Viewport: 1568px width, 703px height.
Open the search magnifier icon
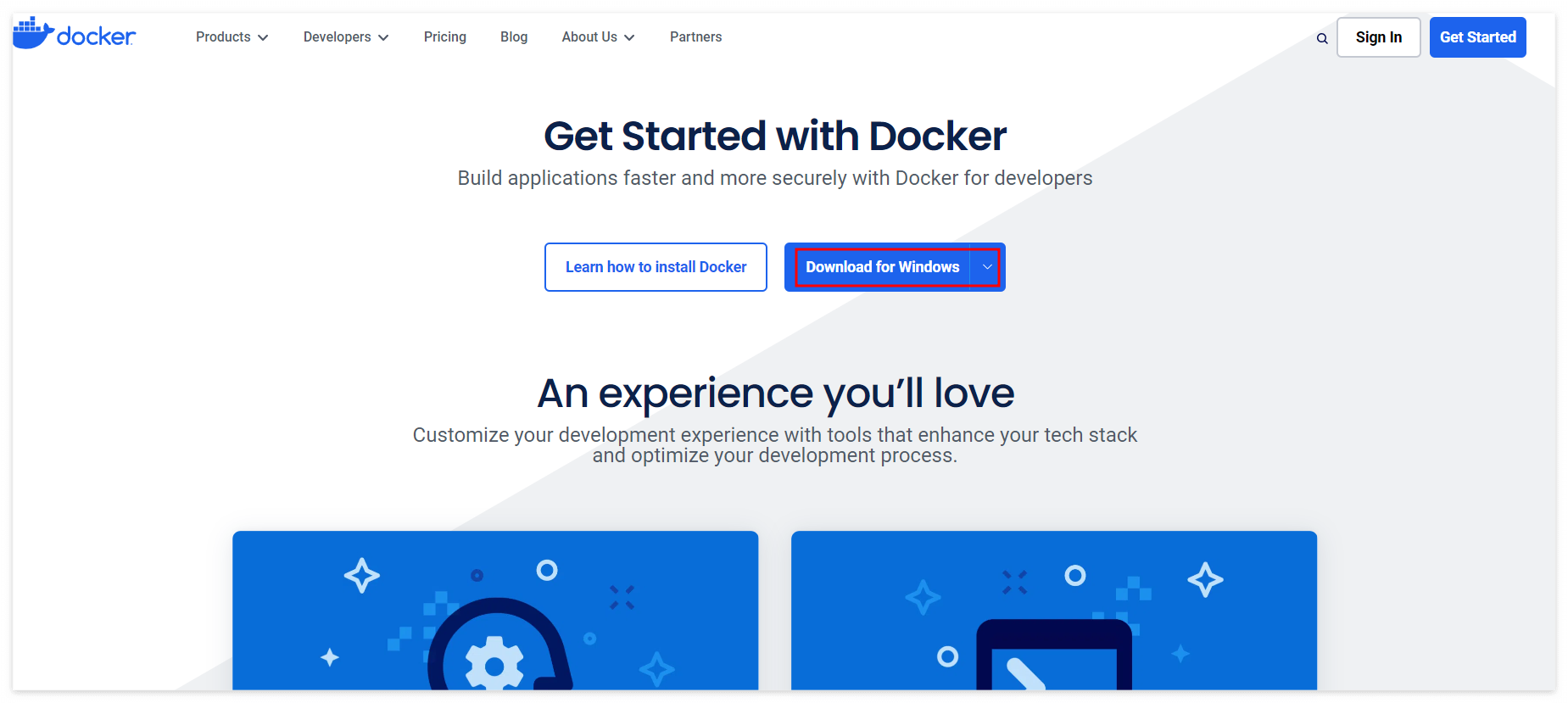coord(1321,38)
